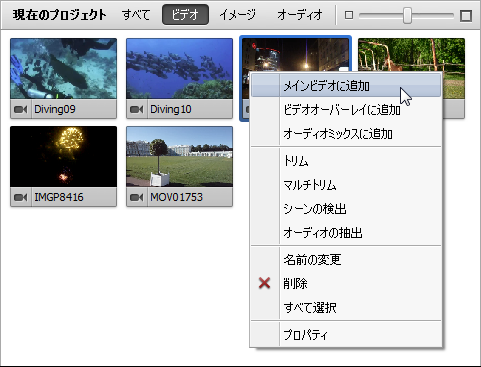Screen dimensions: 481x367
Task: Click the small thumbnail size icon
Action: 349,15
